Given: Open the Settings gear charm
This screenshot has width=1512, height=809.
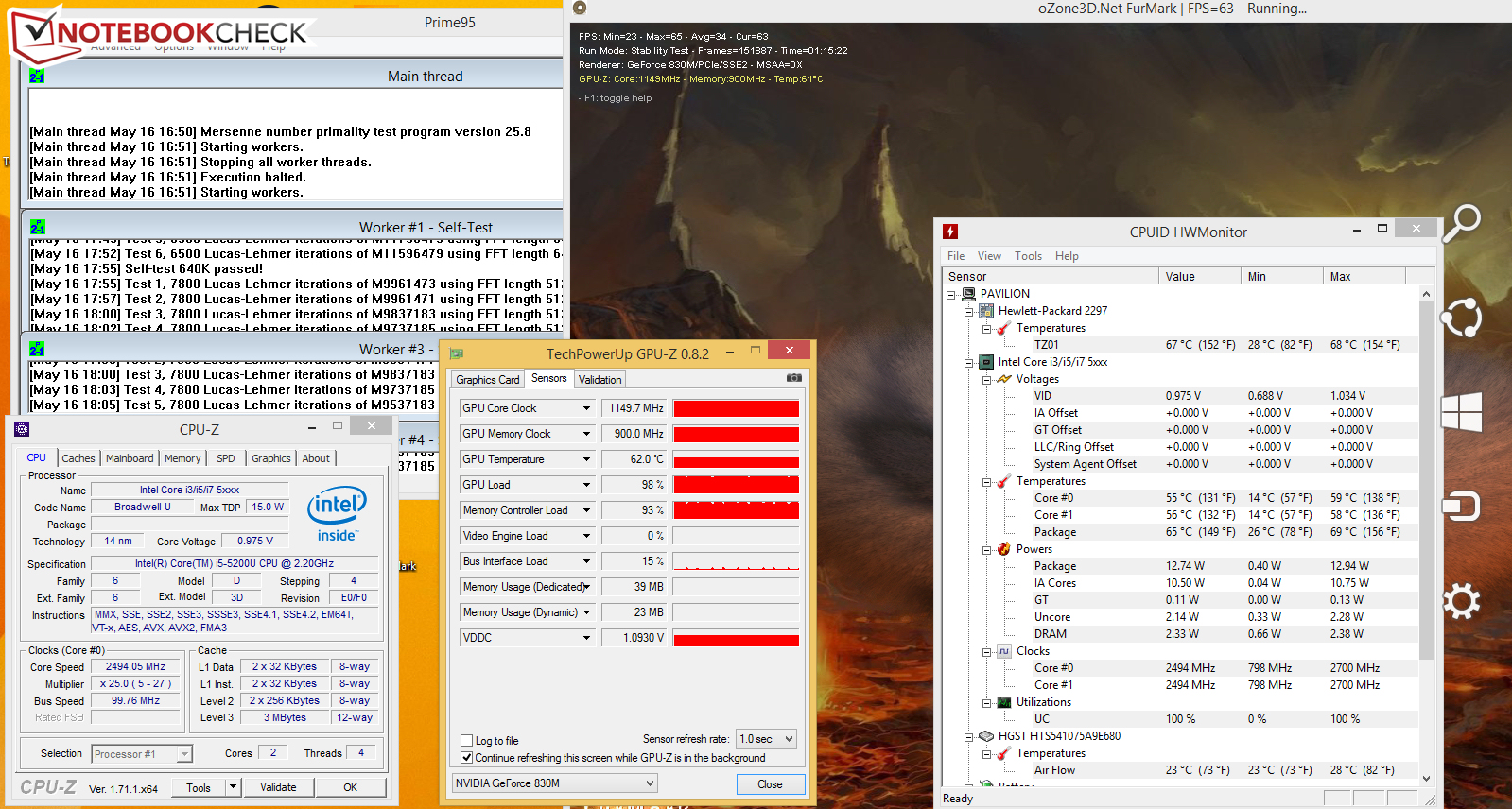Looking at the screenshot, I should pos(1461,601).
